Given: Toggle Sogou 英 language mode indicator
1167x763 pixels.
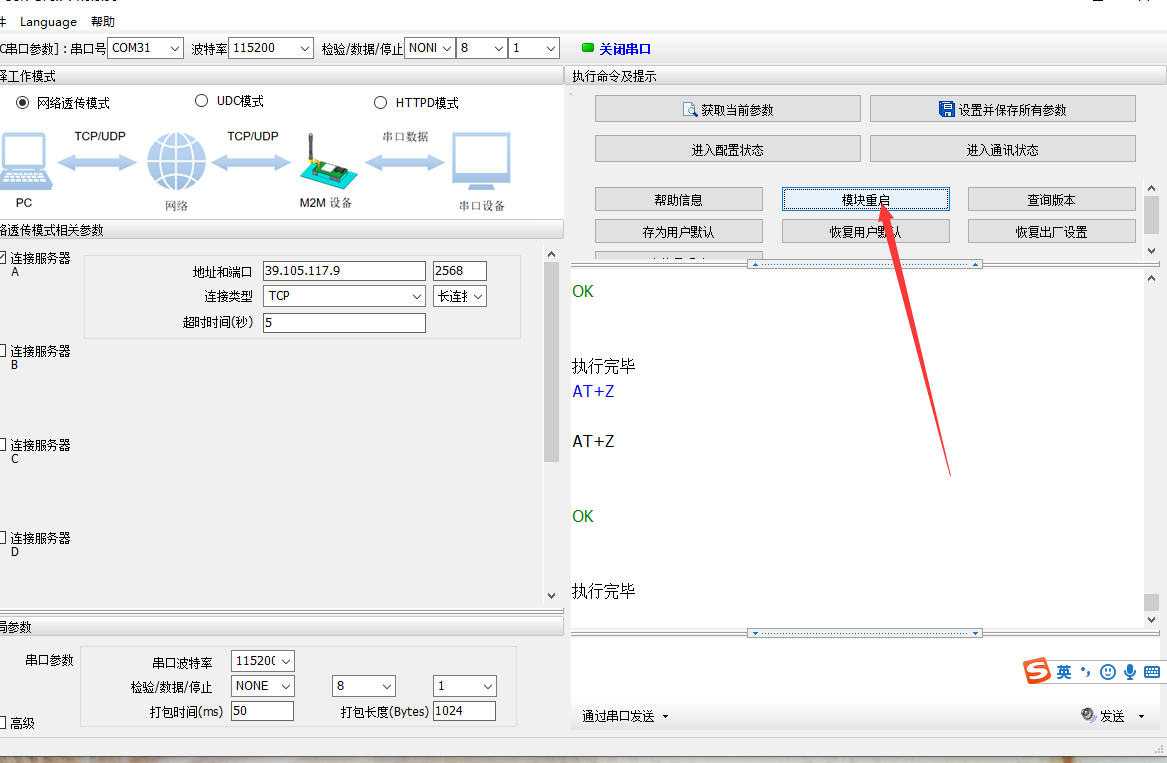Looking at the screenshot, I should point(1064,672).
